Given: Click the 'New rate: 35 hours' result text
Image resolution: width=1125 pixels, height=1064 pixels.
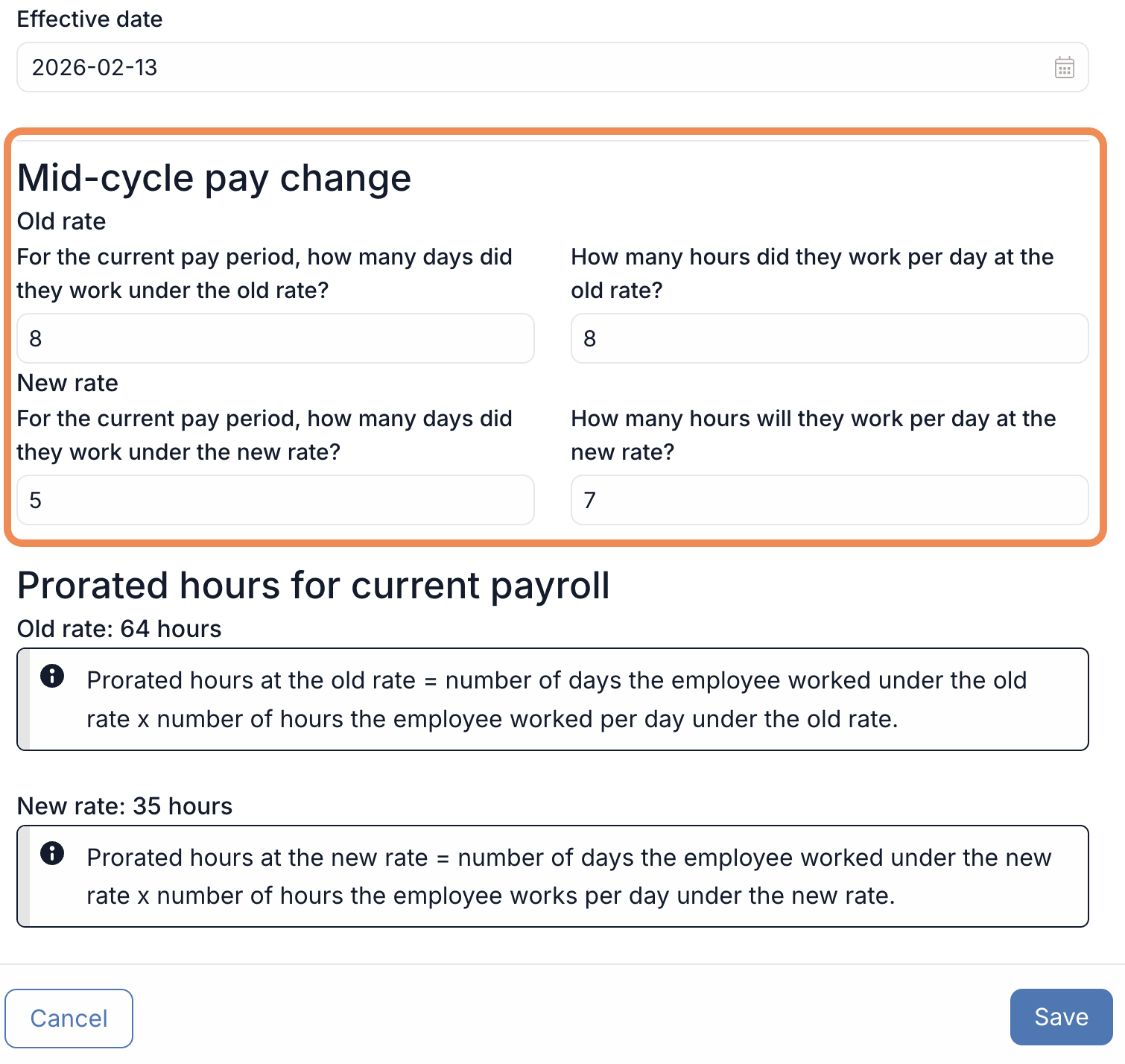Looking at the screenshot, I should tap(125, 806).
